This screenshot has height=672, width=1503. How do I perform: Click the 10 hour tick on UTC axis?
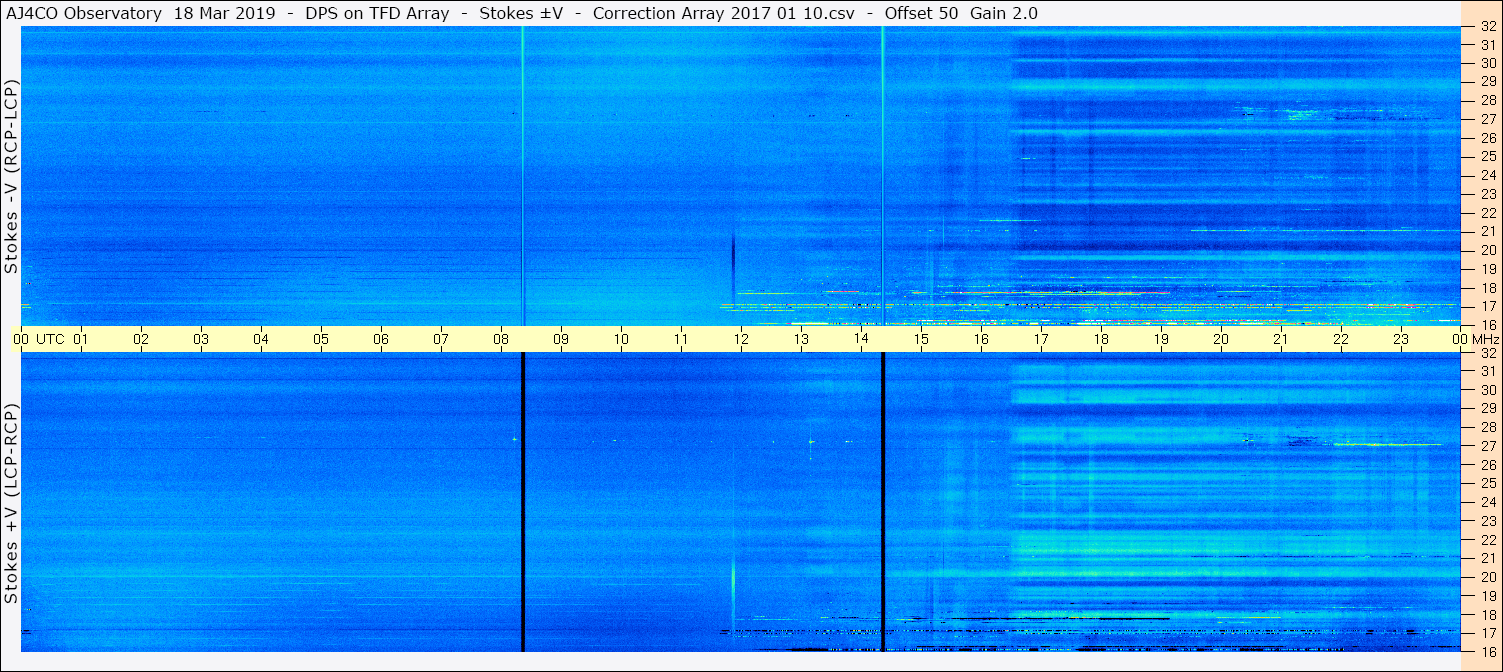point(621,339)
